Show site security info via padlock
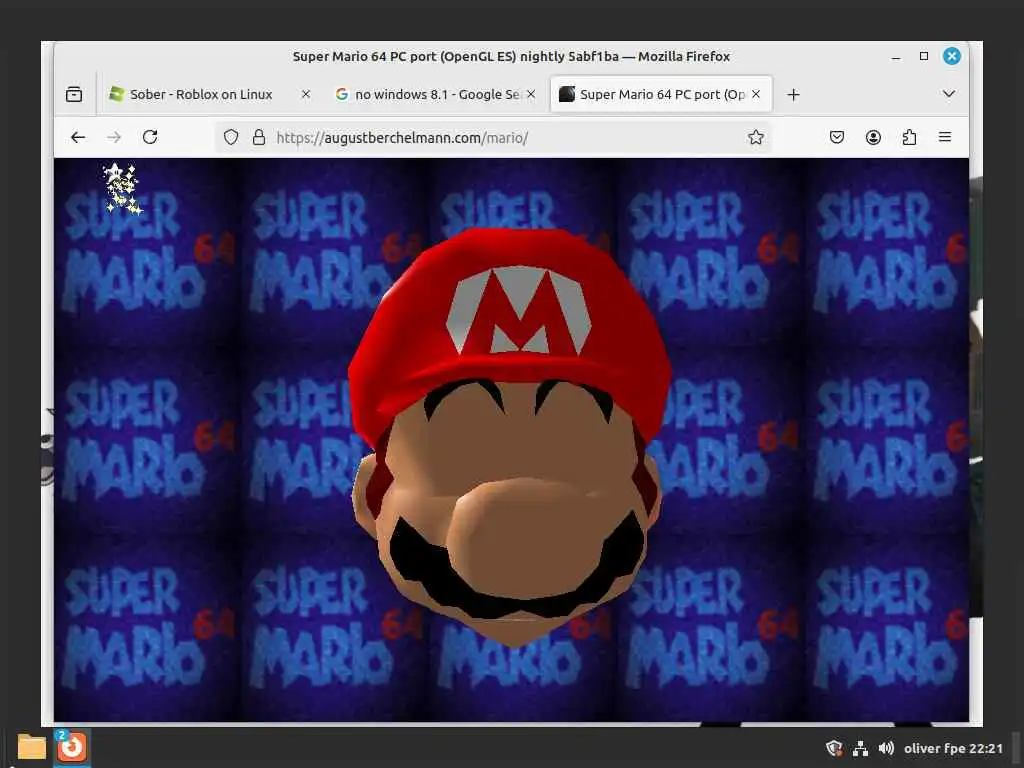Image resolution: width=1024 pixels, height=768 pixels. coord(259,137)
